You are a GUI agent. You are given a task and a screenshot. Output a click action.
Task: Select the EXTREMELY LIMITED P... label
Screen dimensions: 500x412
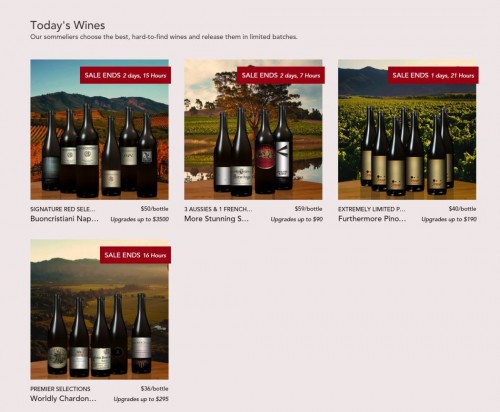tap(372, 209)
